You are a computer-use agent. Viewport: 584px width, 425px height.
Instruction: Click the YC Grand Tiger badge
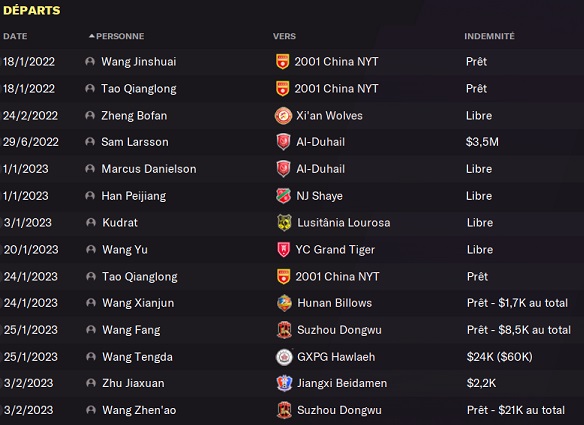tap(283, 250)
